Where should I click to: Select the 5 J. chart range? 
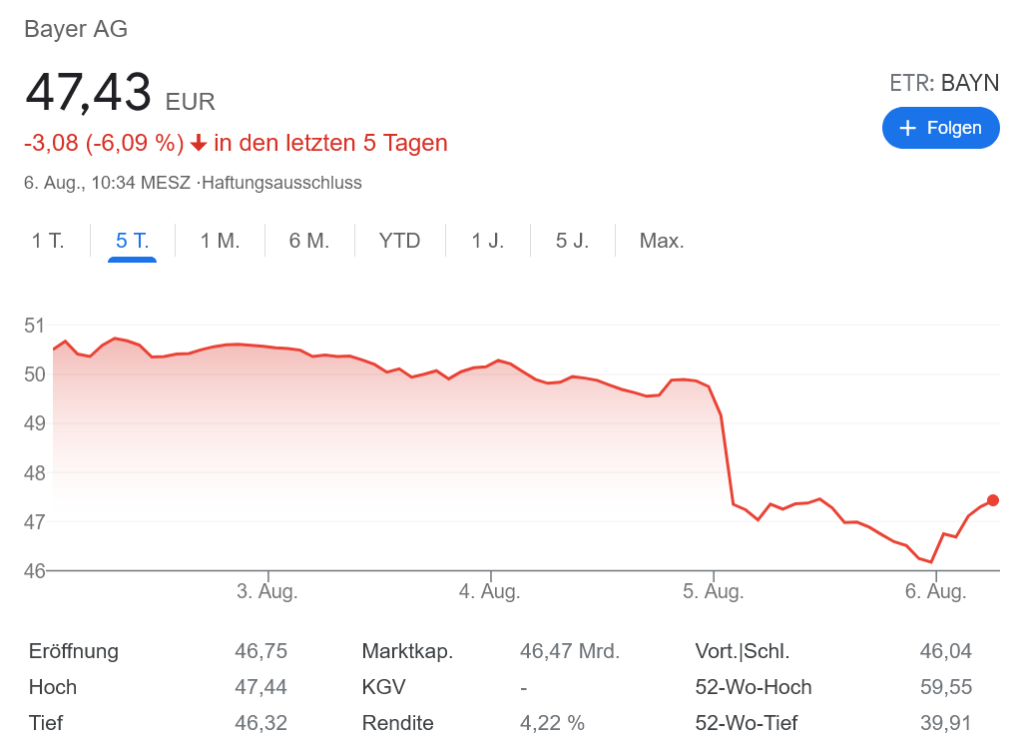[573, 241]
